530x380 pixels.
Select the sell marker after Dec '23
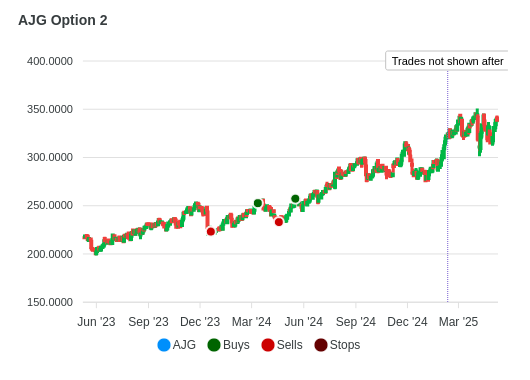pos(211,232)
